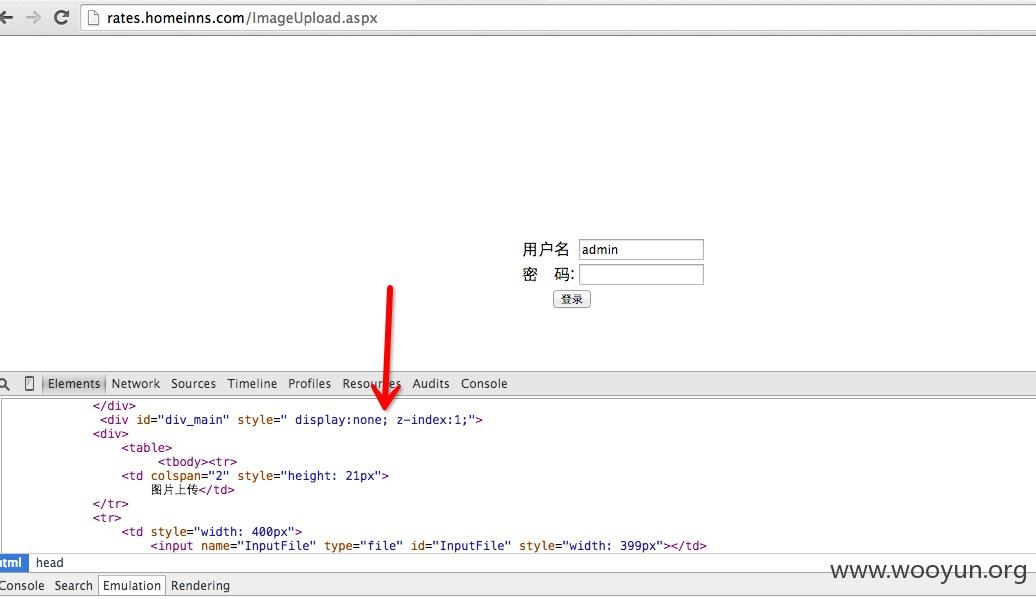This screenshot has width=1036, height=599.
Task: Select the td colspan="2" line
Action: click(255, 476)
